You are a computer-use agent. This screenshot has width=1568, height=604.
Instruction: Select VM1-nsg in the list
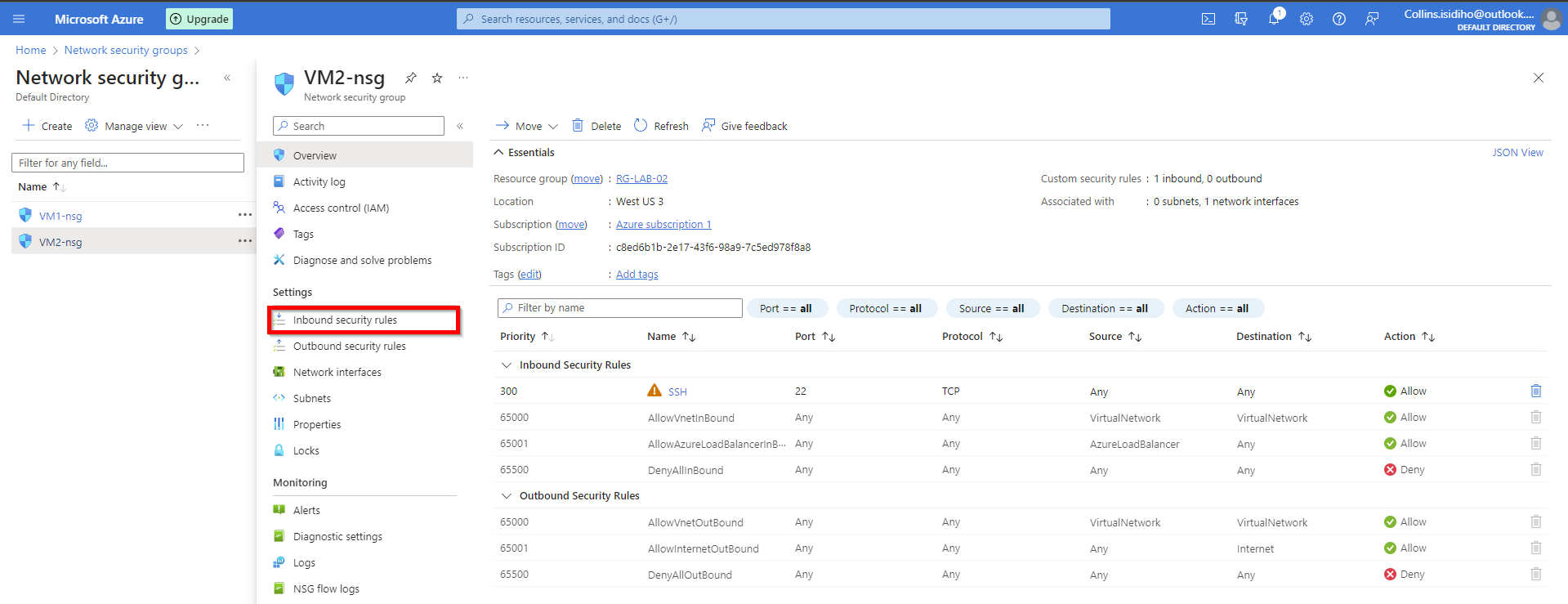tap(60, 216)
